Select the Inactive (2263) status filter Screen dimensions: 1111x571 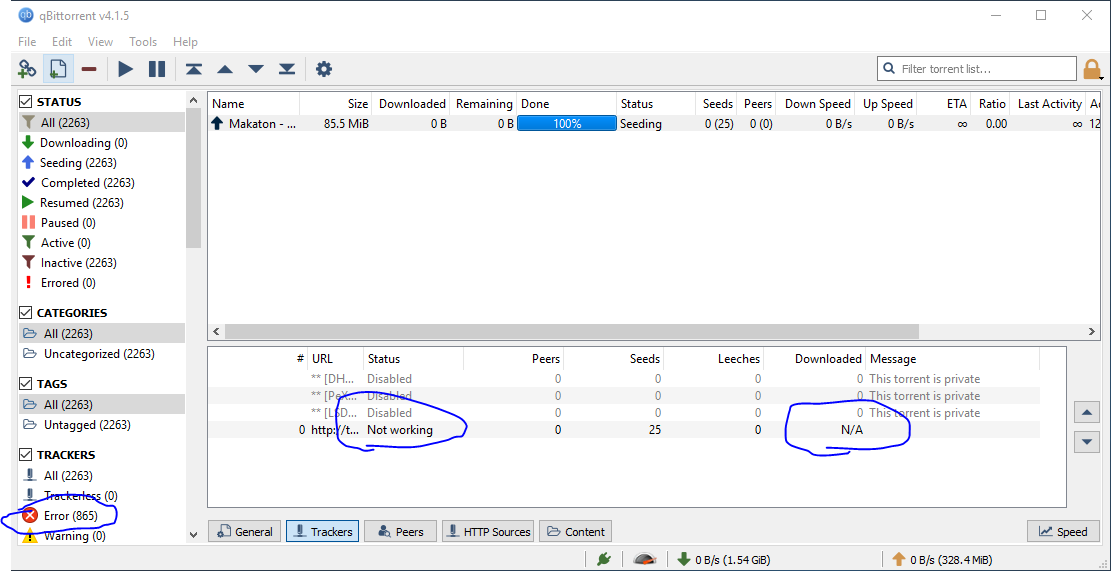coord(78,263)
